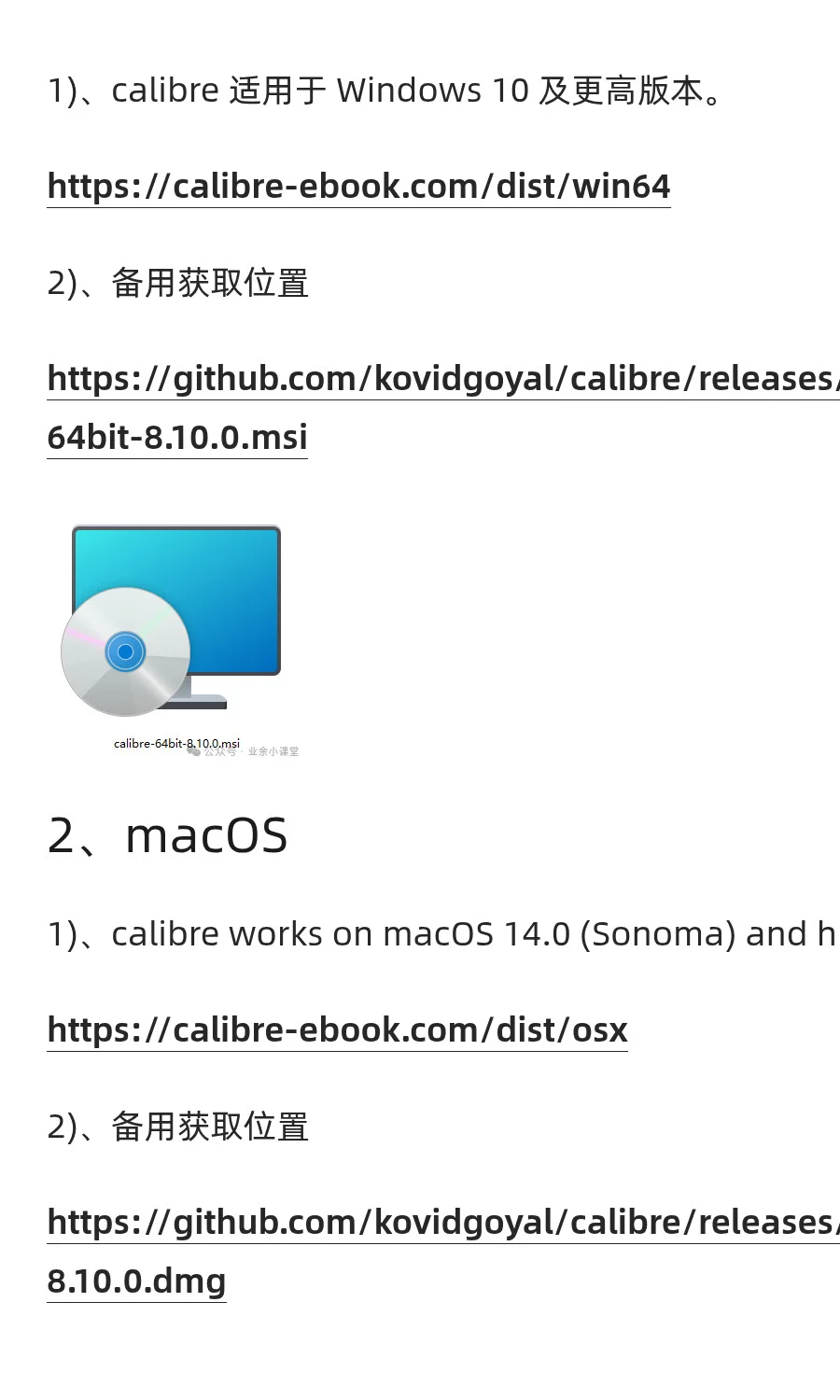Click the 64bit-8.10.0.msi link text
Image resolution: width=840 pixels, height=1400 pixels.
click(x=177, y=437)
